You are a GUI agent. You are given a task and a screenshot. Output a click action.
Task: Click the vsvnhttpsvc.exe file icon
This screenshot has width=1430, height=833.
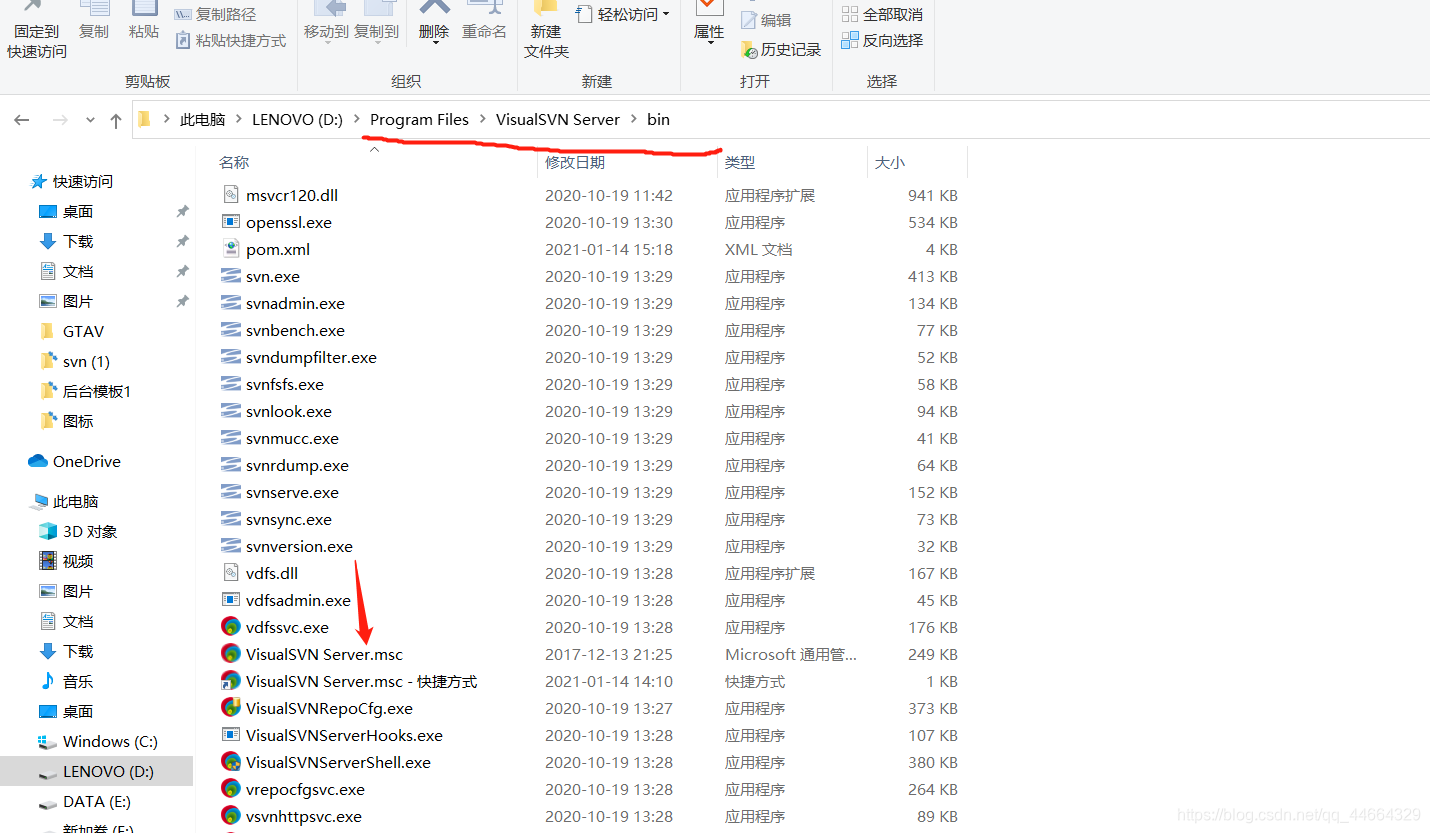(x=231, y=816)
